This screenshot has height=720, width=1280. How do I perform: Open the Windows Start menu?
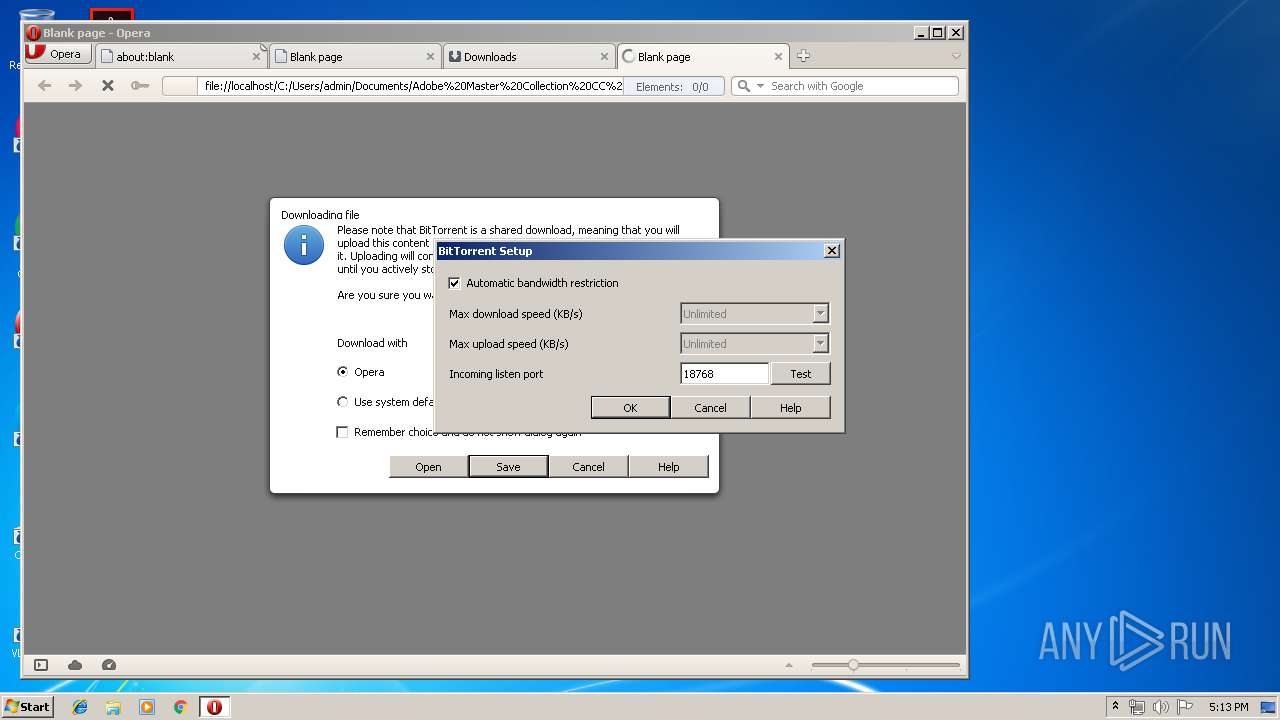pyautogui.click(x=27, y=706)
